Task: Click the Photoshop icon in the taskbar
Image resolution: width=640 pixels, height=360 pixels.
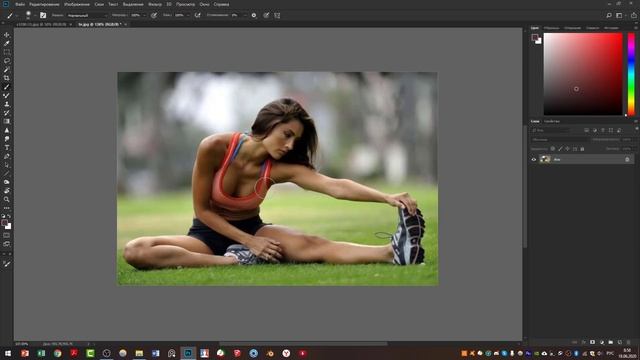Action: (x=188, y=353)
